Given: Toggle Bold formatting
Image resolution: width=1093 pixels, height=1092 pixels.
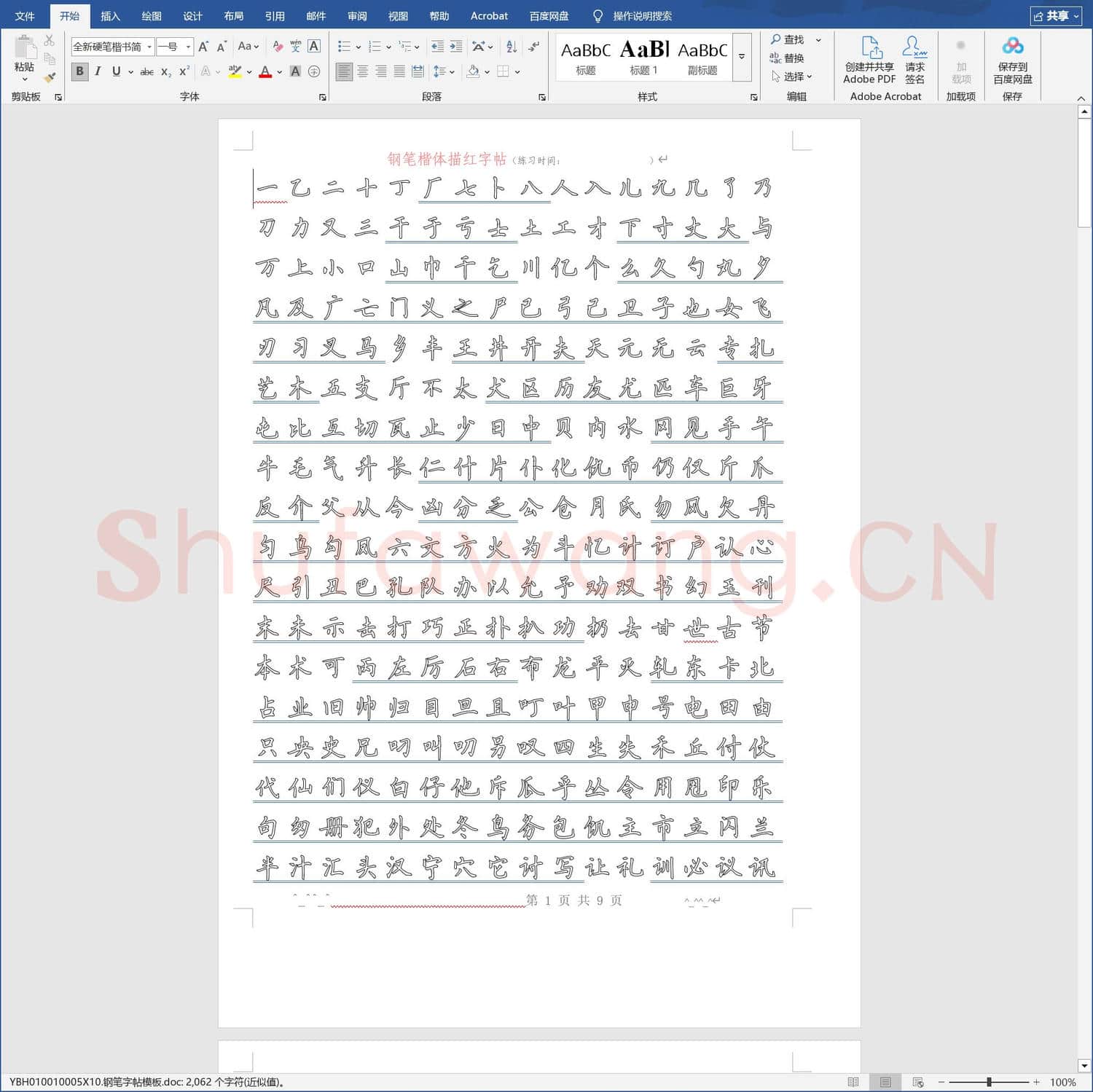Looking at the screenshot, I should tap(80, 71).
